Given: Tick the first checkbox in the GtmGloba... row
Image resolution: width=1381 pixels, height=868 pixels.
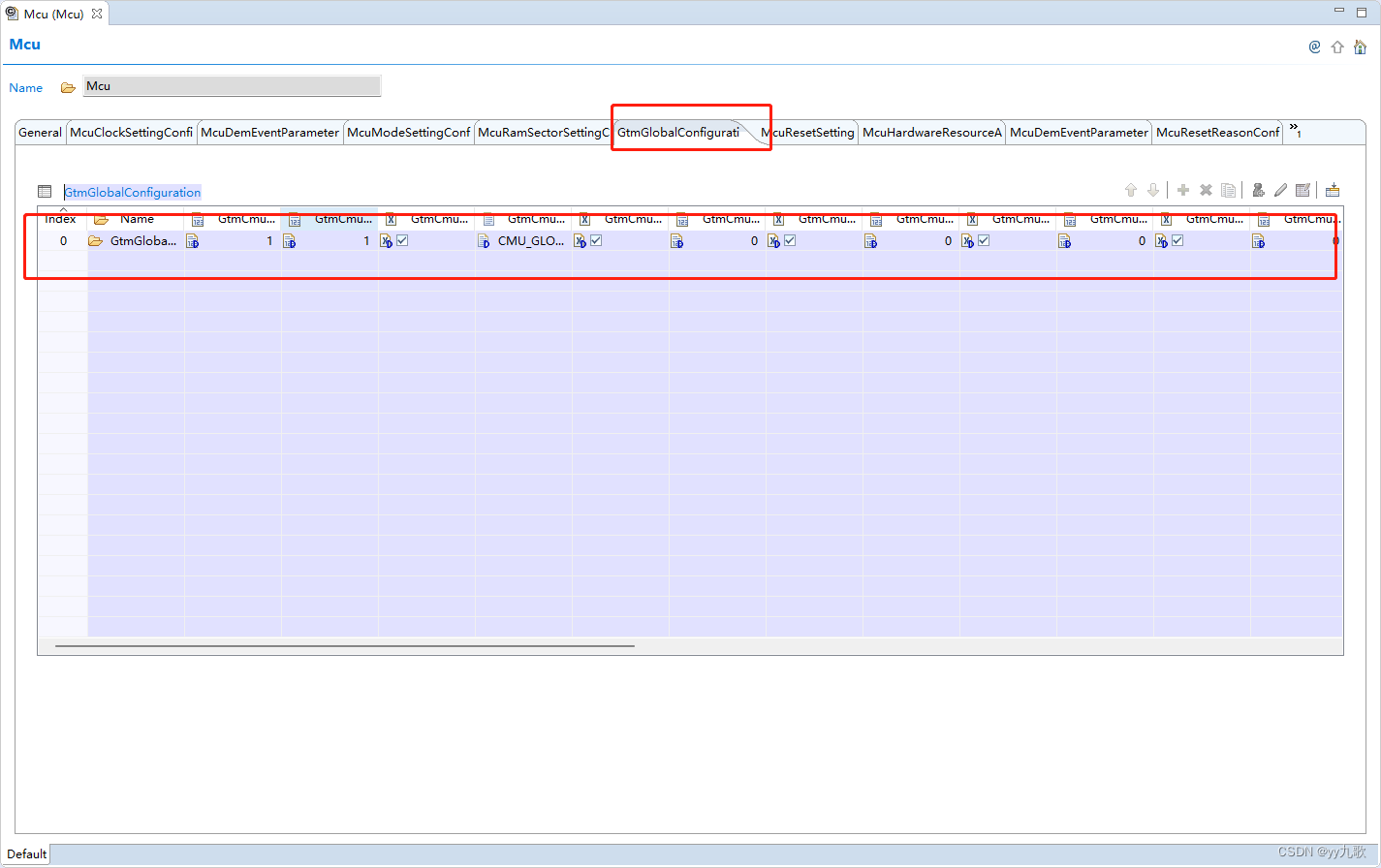Looking at the screenshot, I should pos(402,240).
